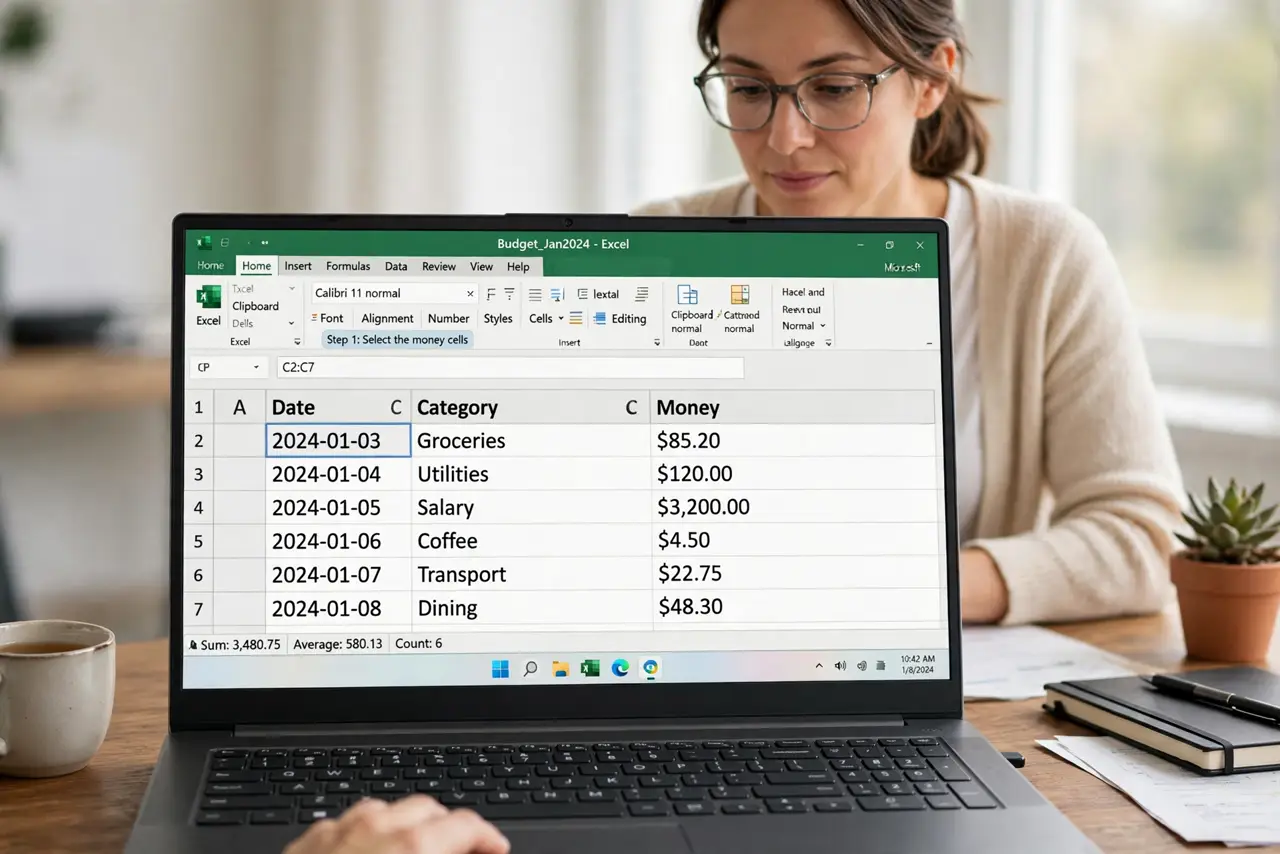Click the Font button
The height and width of the screenshot is (854, 1280).
point(327,319)
